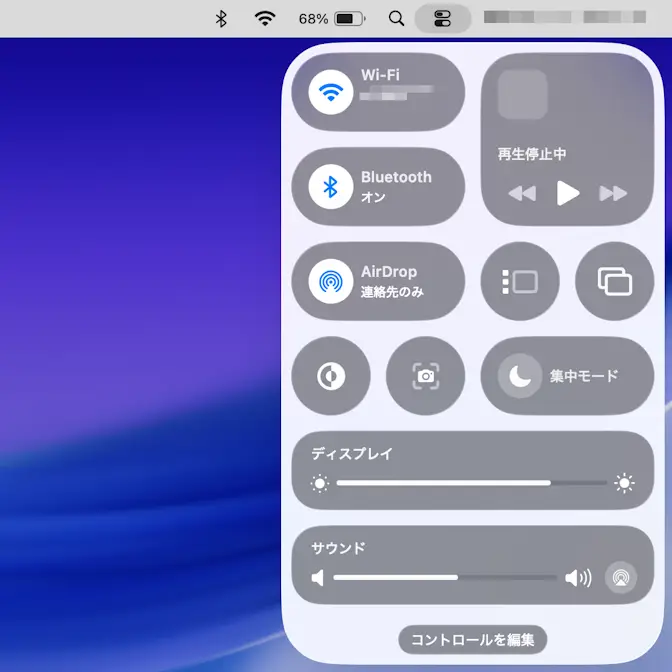Viewport: 672px width, 672px height.
Task: Click the サウンド volume slider track
Action: (445, 578)
